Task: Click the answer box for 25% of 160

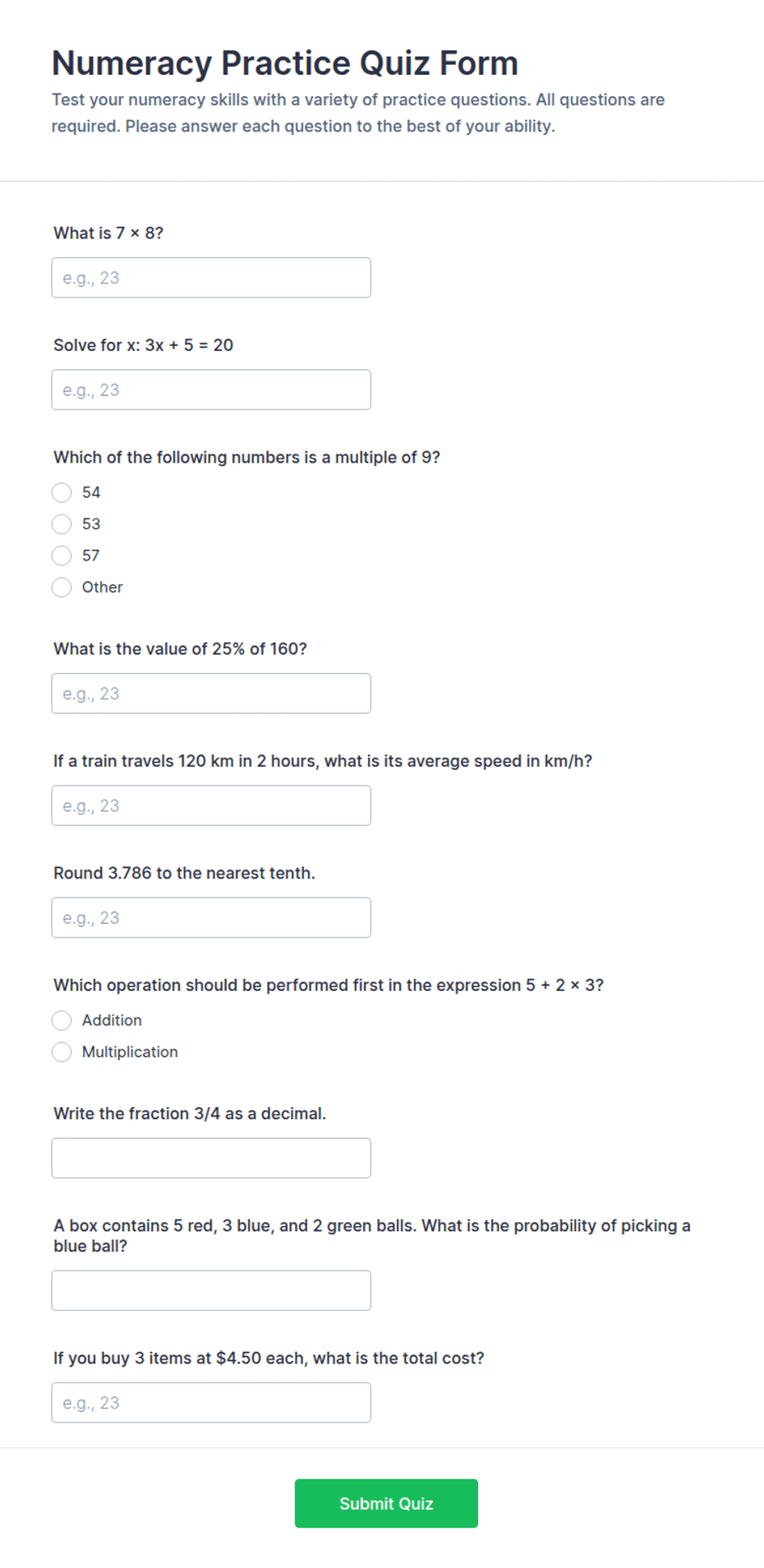Action: pos(211,694)
